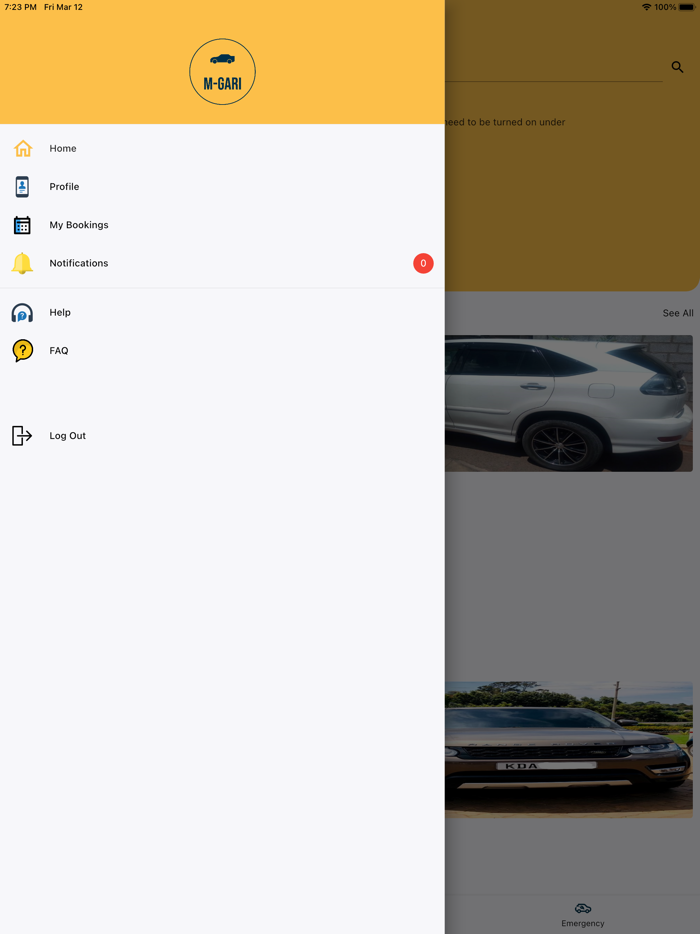The width and height of the screenshot is (700, 934).
Task: Click the See All link
Action: [x=677, y=313]
